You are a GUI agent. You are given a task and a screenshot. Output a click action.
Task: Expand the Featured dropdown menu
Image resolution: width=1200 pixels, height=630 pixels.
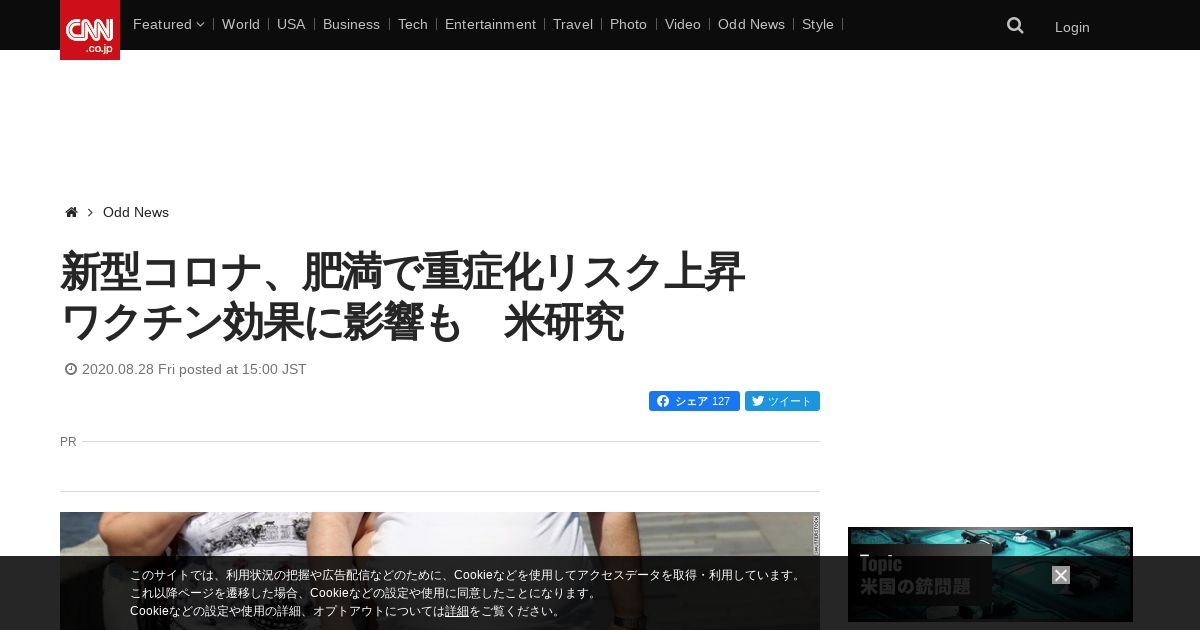coord(168,24)
